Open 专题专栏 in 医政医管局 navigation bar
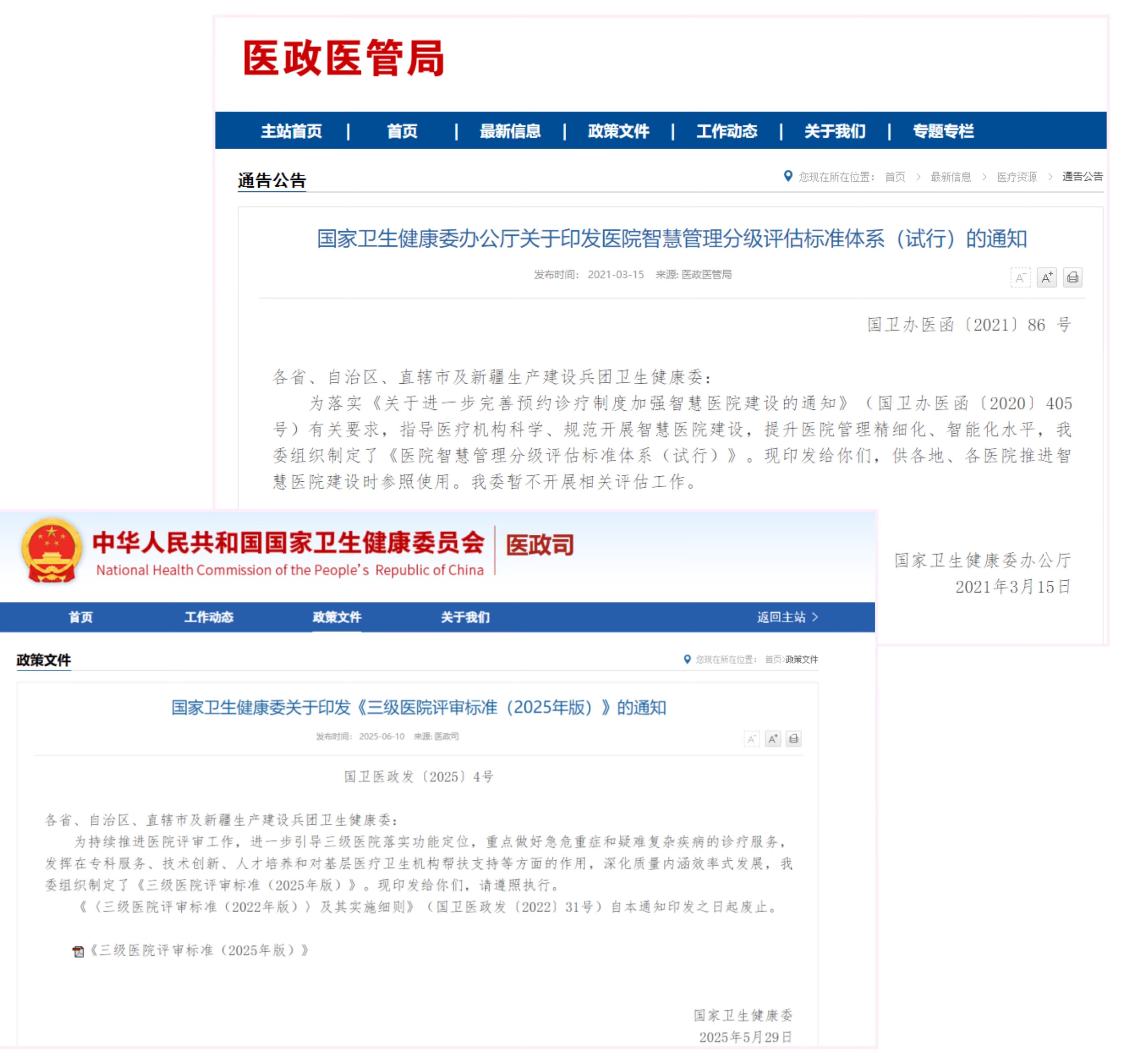The width and height of the screenshot is (1139, 1064). point(944,131)
